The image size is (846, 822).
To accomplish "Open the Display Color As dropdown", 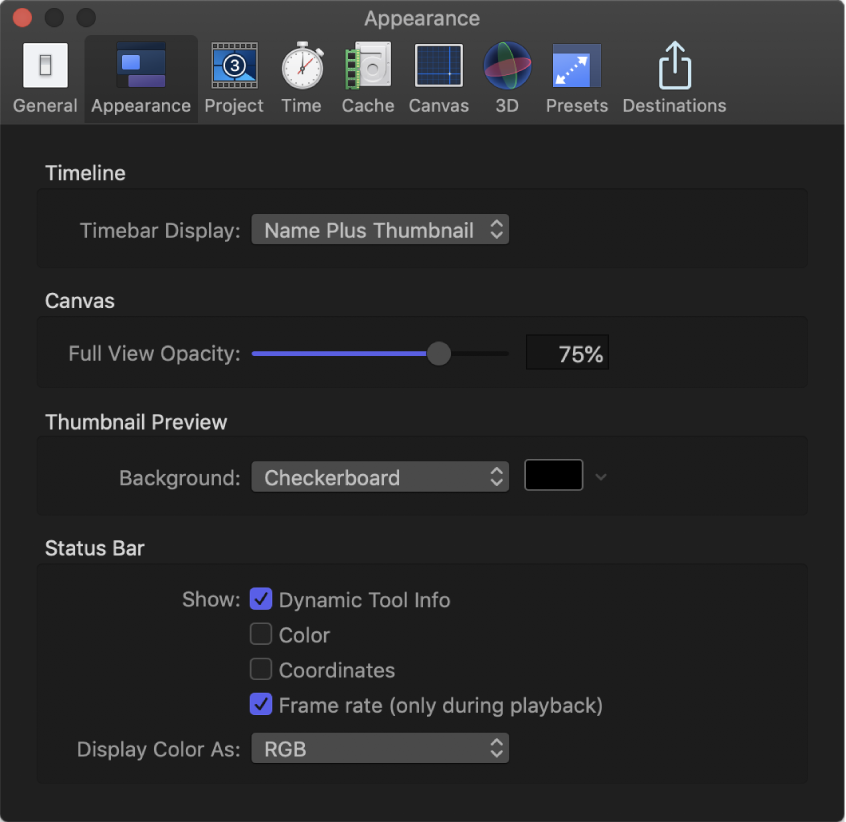I will (x=380, y=747).
